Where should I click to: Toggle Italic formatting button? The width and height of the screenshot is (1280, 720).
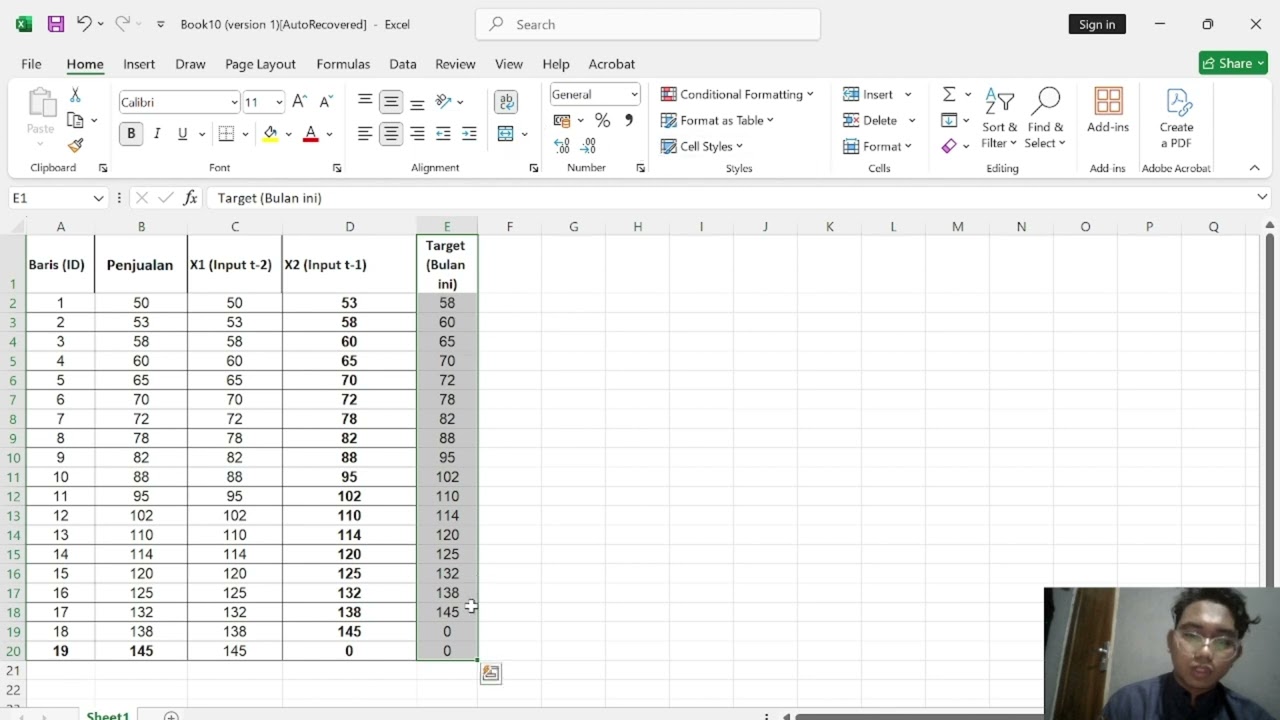[157, 133]
